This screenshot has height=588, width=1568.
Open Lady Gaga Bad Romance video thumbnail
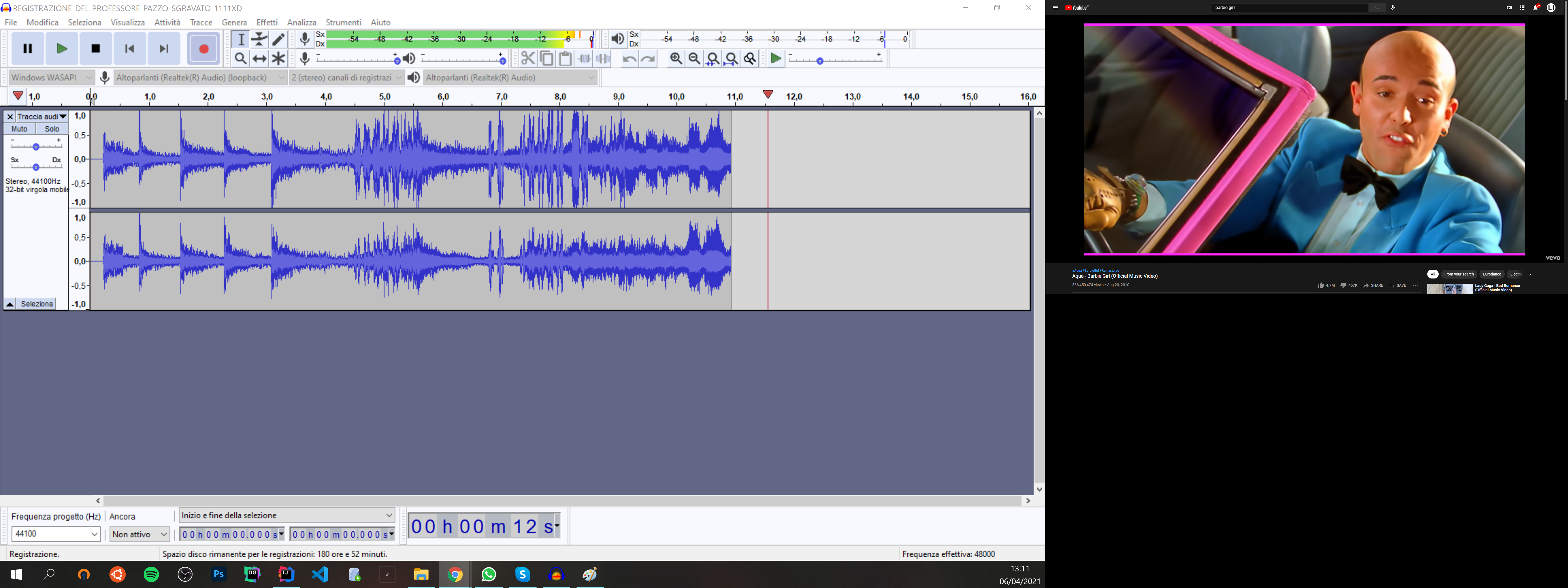tap(1450, 289)
